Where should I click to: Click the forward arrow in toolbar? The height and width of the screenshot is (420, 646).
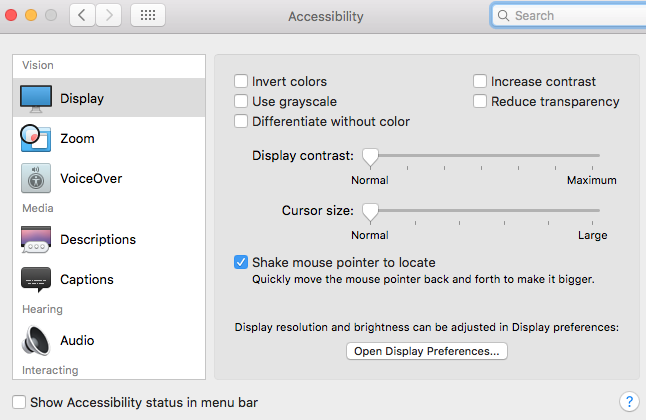tap(109, 16)
